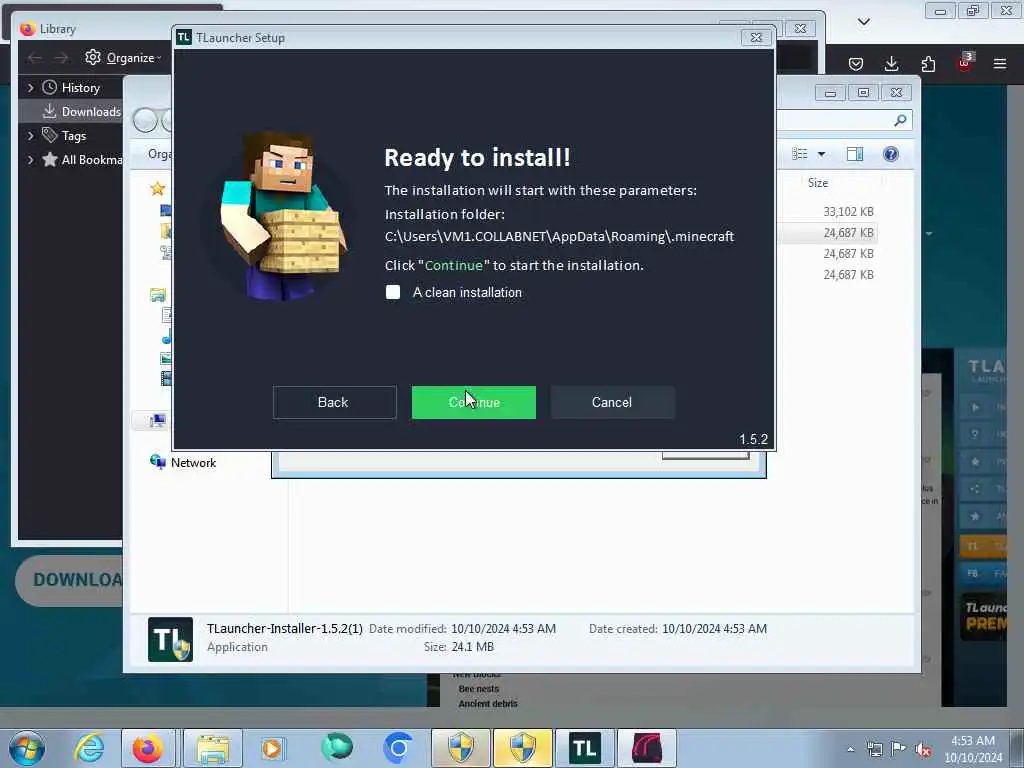The height and width of the screenshot is (768, 1024).
Task: Expand the Tags entry in Library
Action: point(30,136)
